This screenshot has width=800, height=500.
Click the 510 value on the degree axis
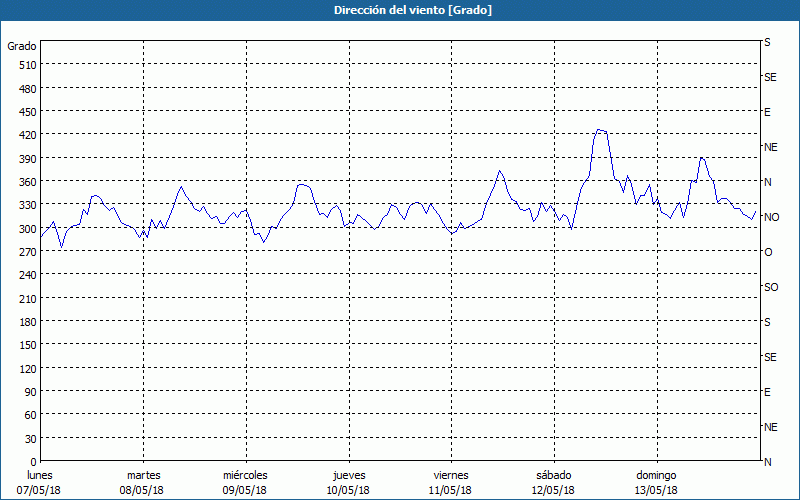[29, 65]
